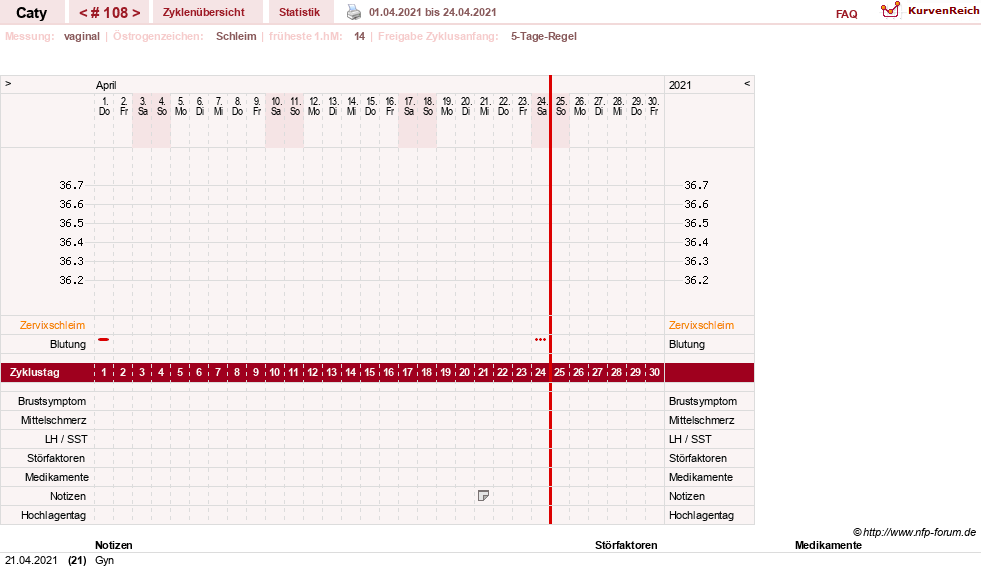Click the left Zervixschleim row label

(52, 325)
